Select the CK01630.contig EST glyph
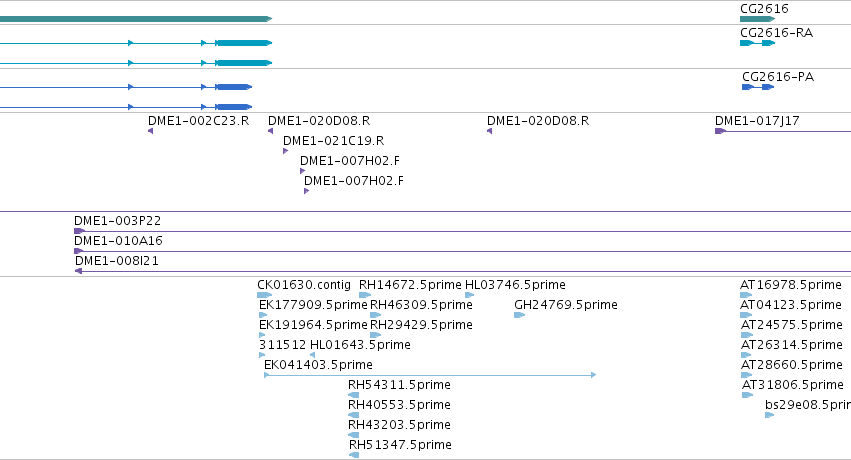This screenshot has height=460, width=851. click(264, 295)
